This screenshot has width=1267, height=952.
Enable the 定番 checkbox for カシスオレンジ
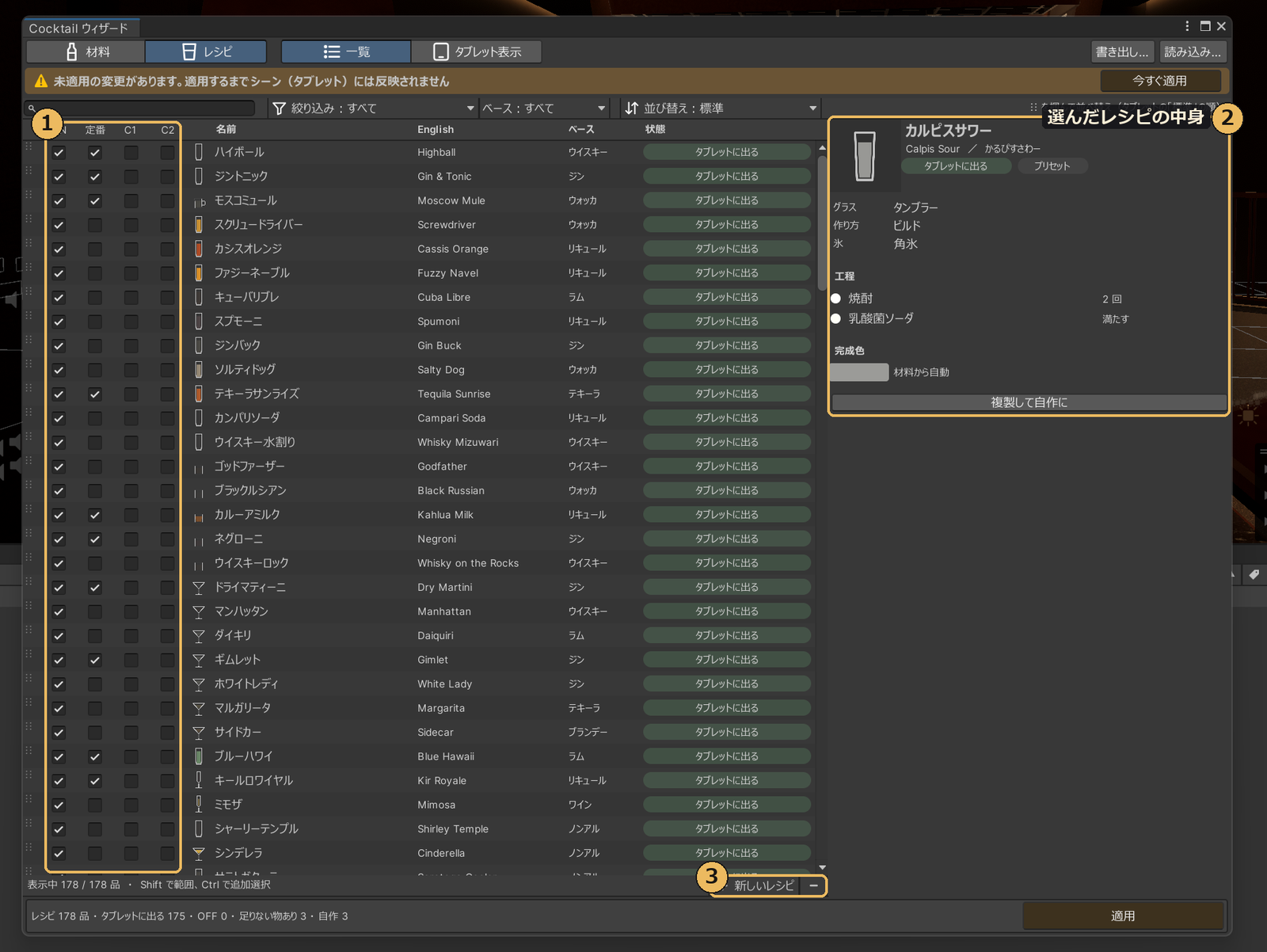pyautogui.click(x=95, y=249)
